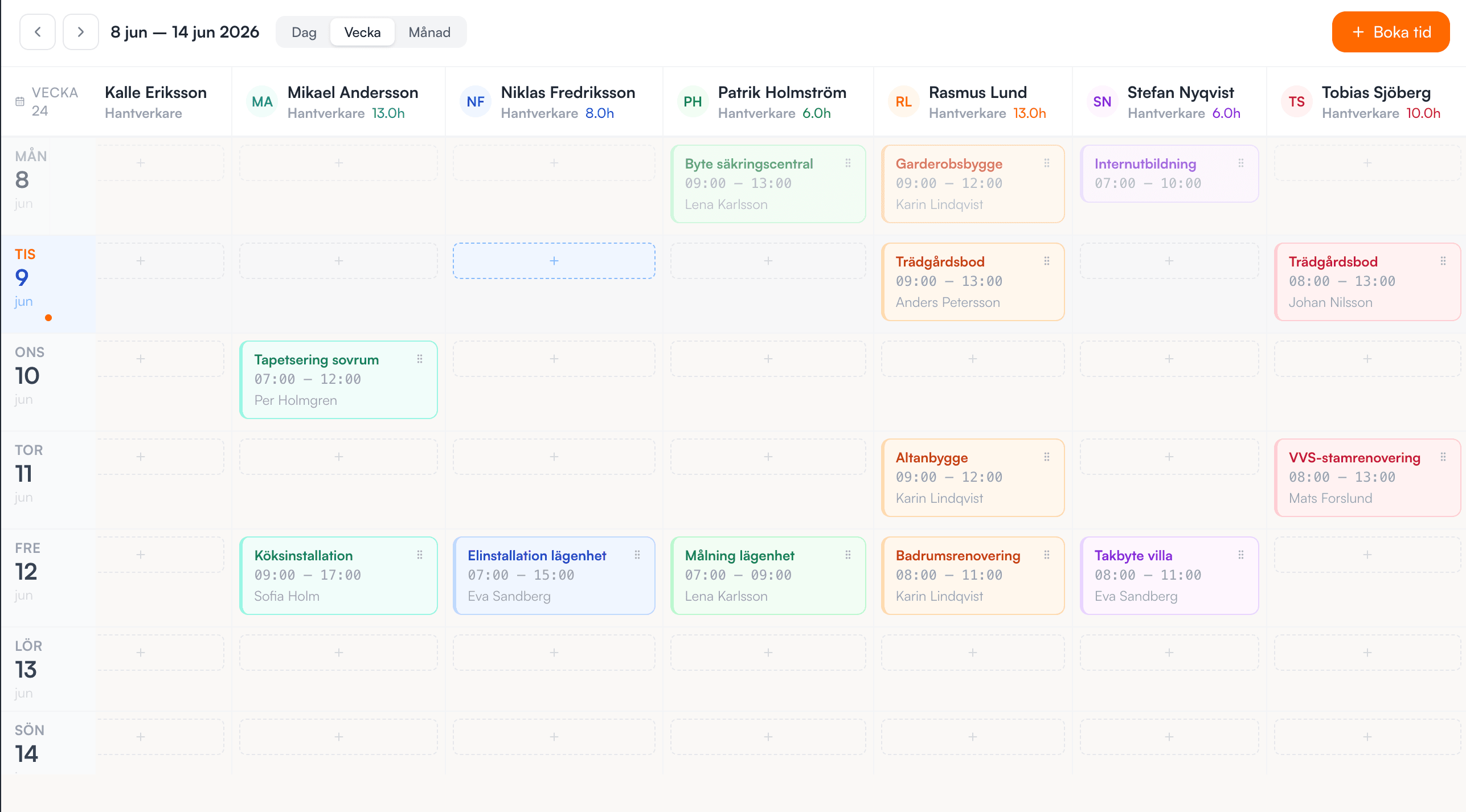Image resolution: width=1466 pixels, height=812 pixels.
Task: Click drag handle on Tapetsering sovrum card
Action: point(420,359)
